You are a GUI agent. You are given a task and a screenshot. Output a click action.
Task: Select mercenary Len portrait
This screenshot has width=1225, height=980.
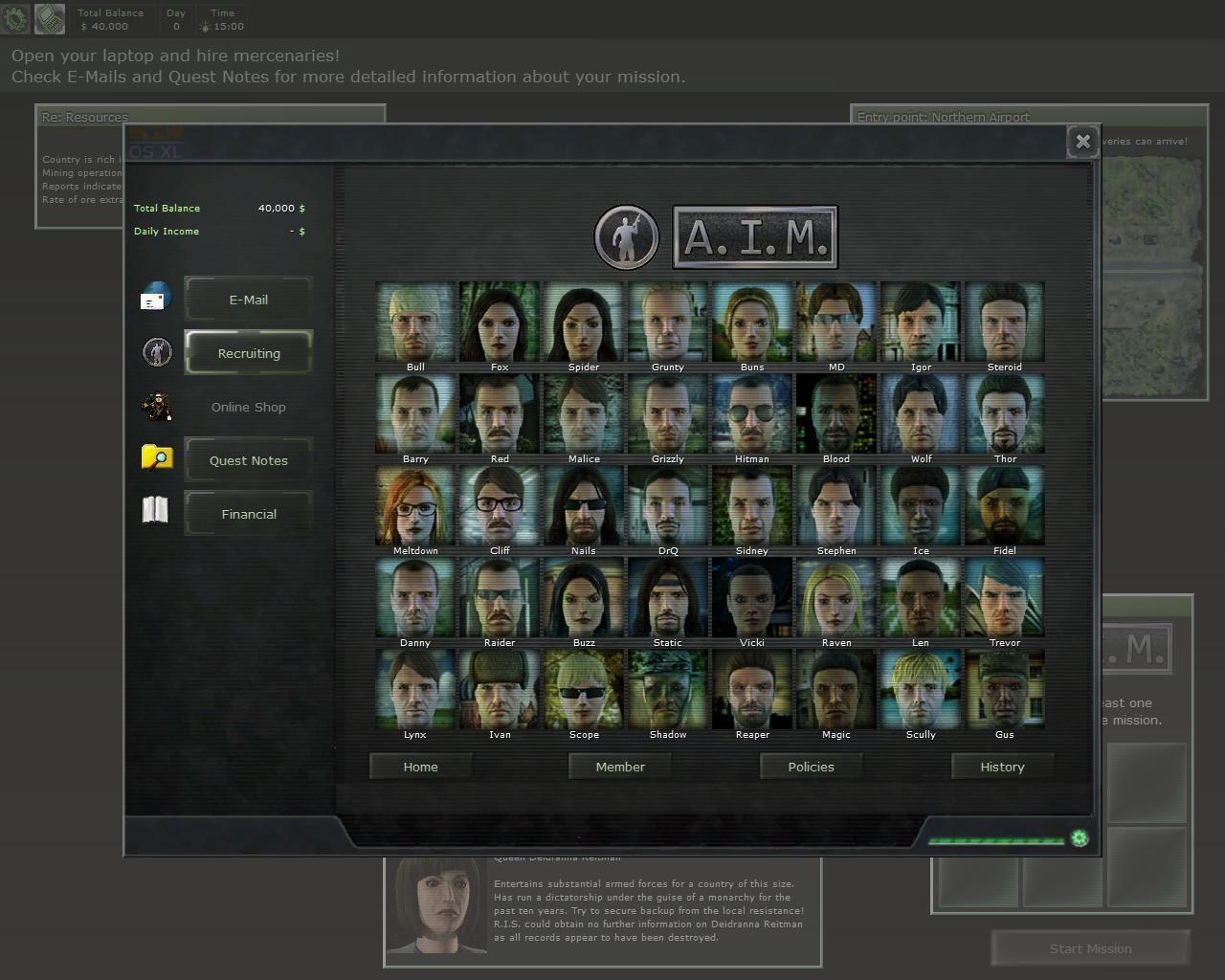[921, 597]
